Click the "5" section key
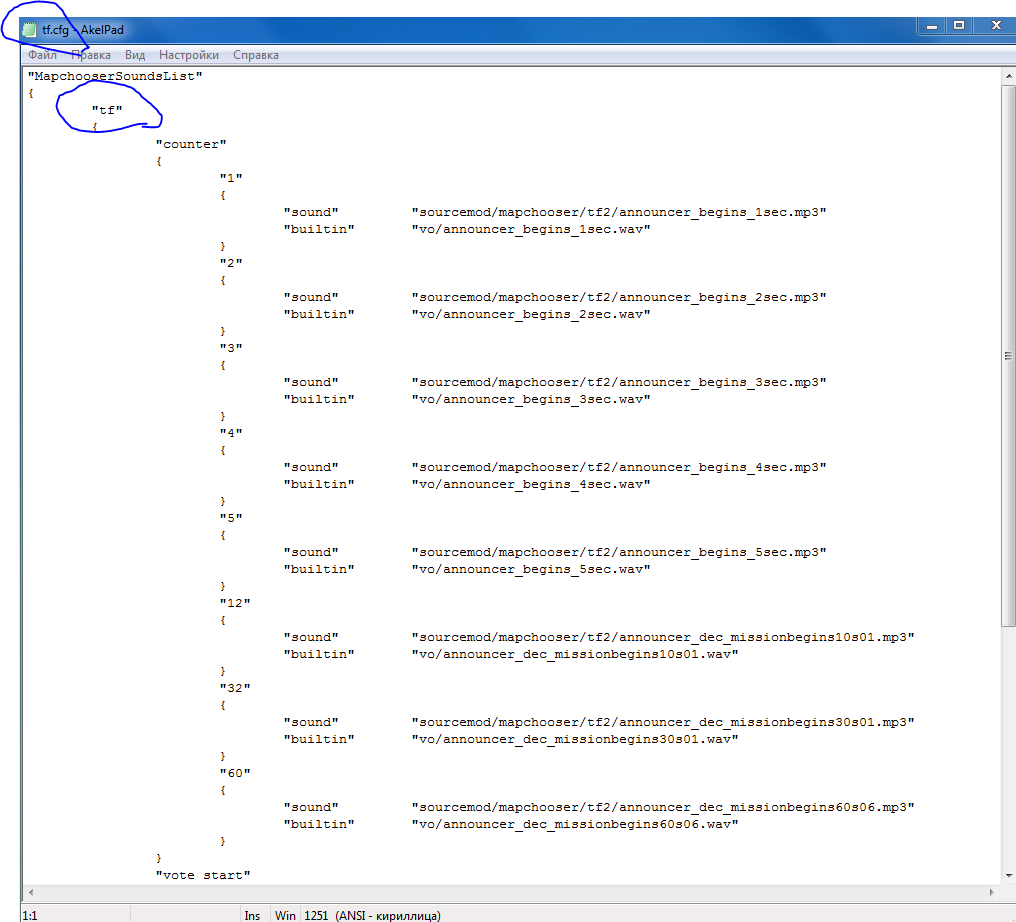Viewport: 1016px width, 922px height. point(231,518)
